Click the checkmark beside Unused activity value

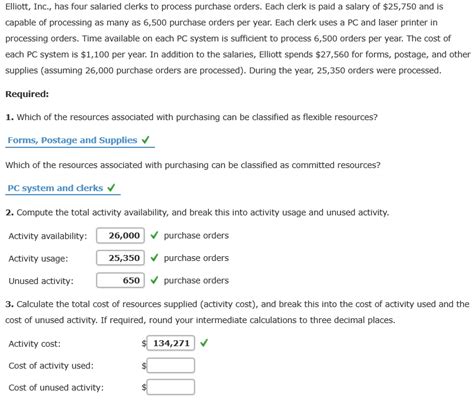click(x=154, y=280)
